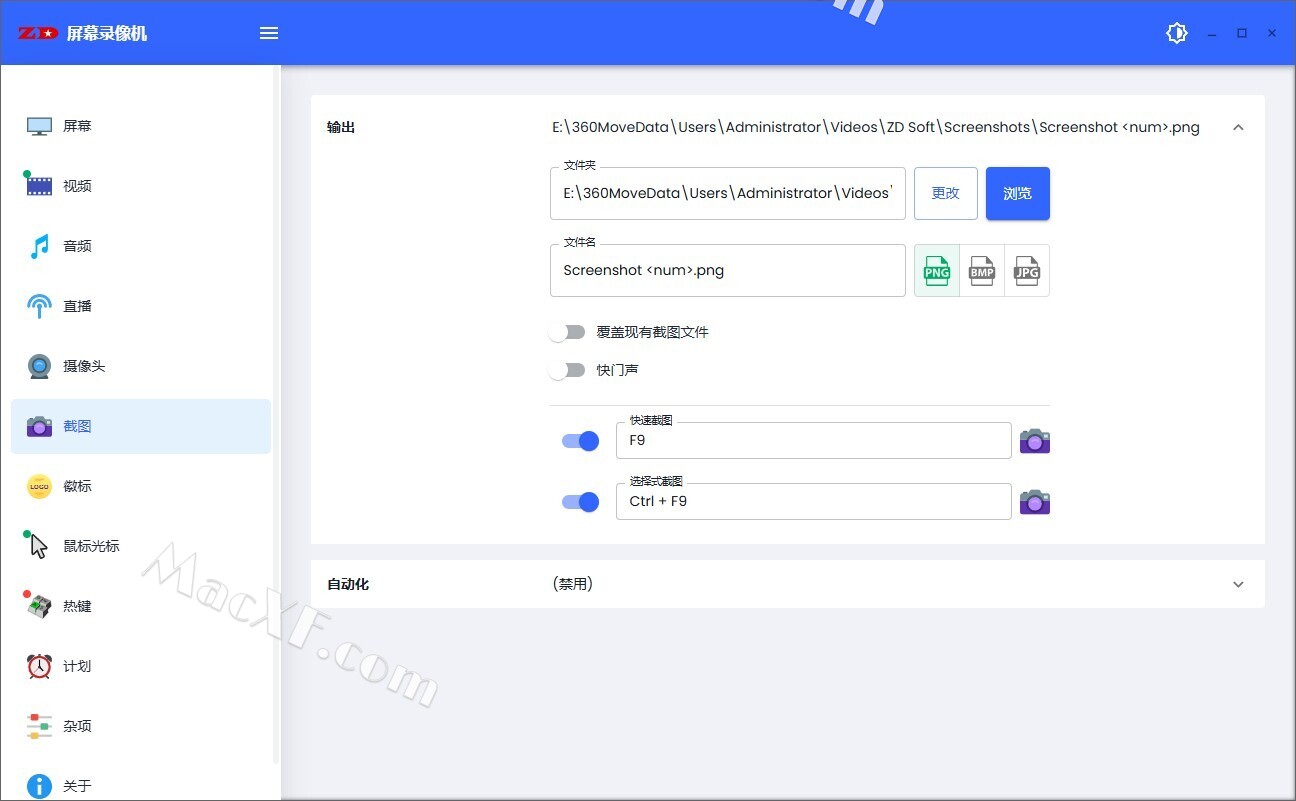Click camera icon beside F9 hotkey
The image size is (1296, 801).
(1034, 441)
